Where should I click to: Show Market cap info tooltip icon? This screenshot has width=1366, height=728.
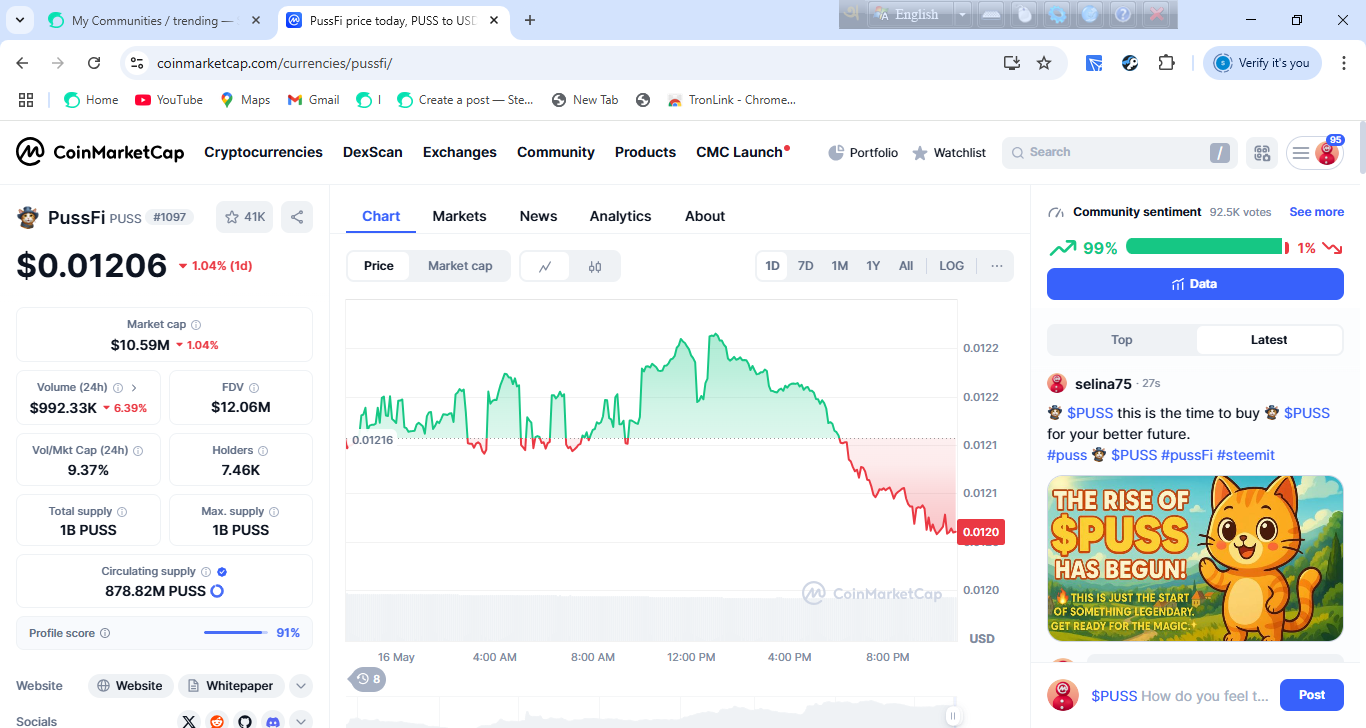(196, 325)
